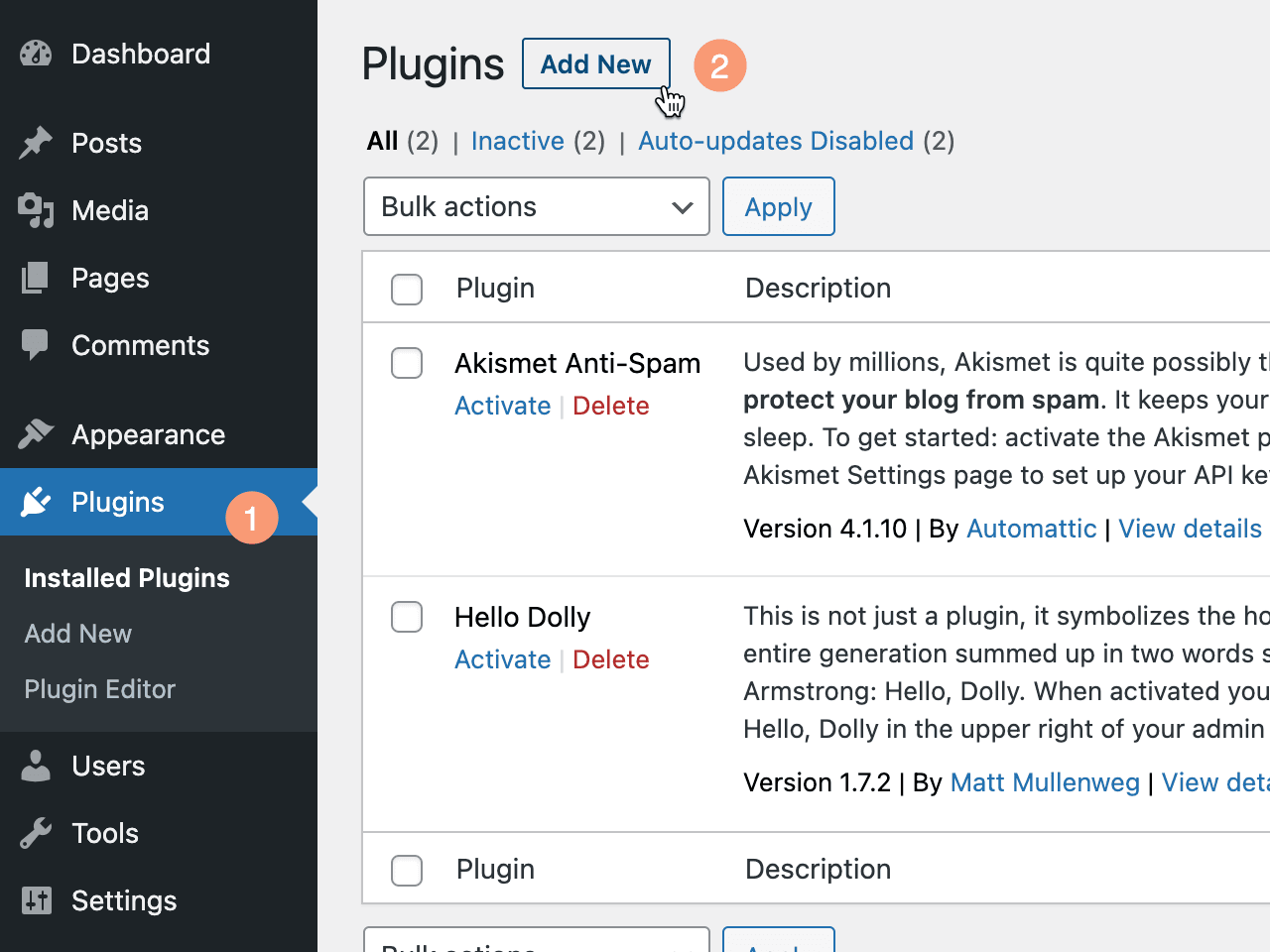
Task: Click the Plugin label in table footer
Action: pos(495,870)
